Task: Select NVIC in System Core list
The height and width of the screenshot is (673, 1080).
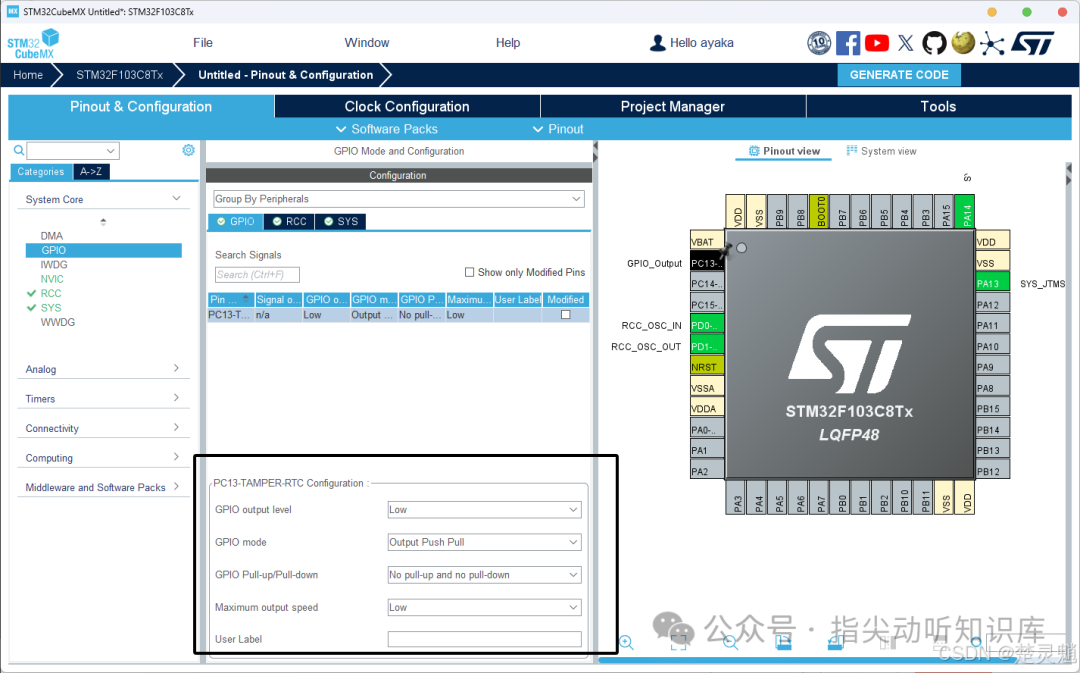Action: coord(52,279)
